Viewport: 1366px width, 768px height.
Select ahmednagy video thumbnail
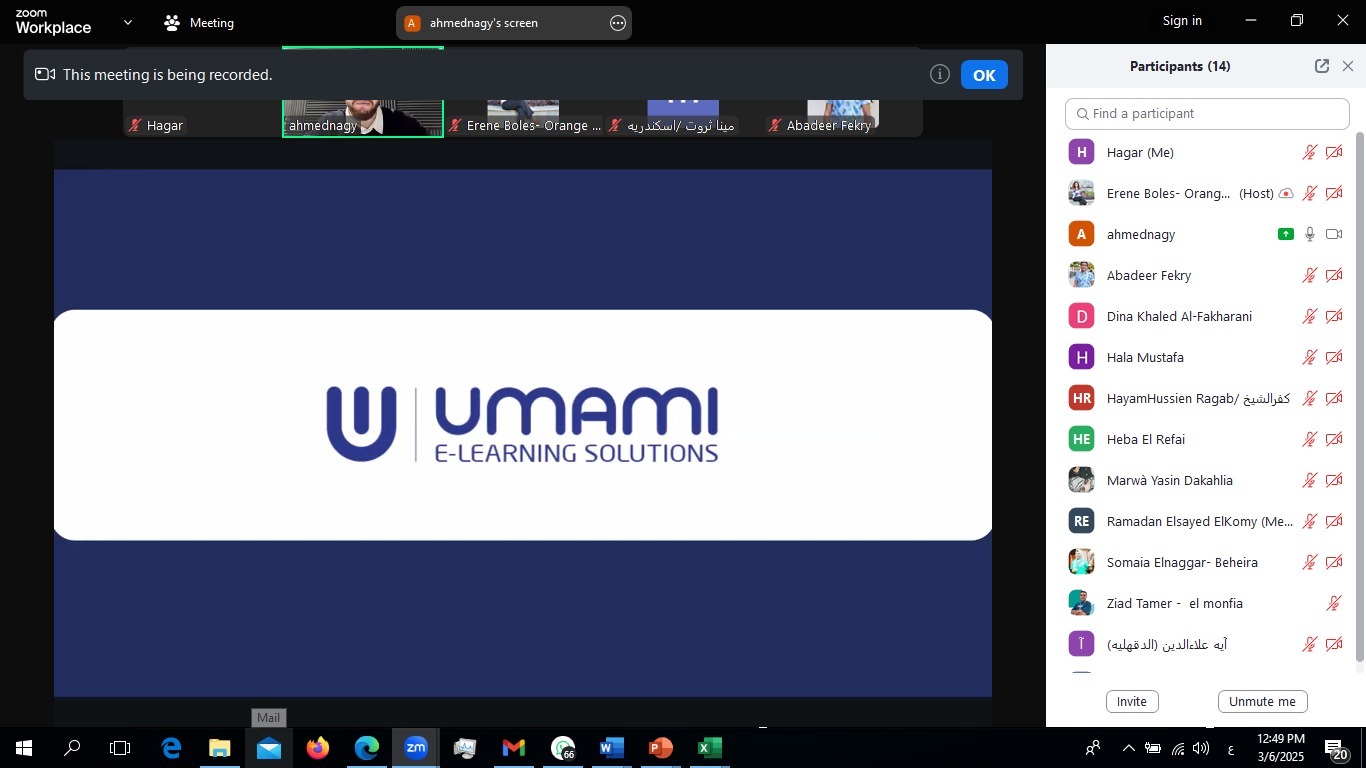(x=363, y=92)
